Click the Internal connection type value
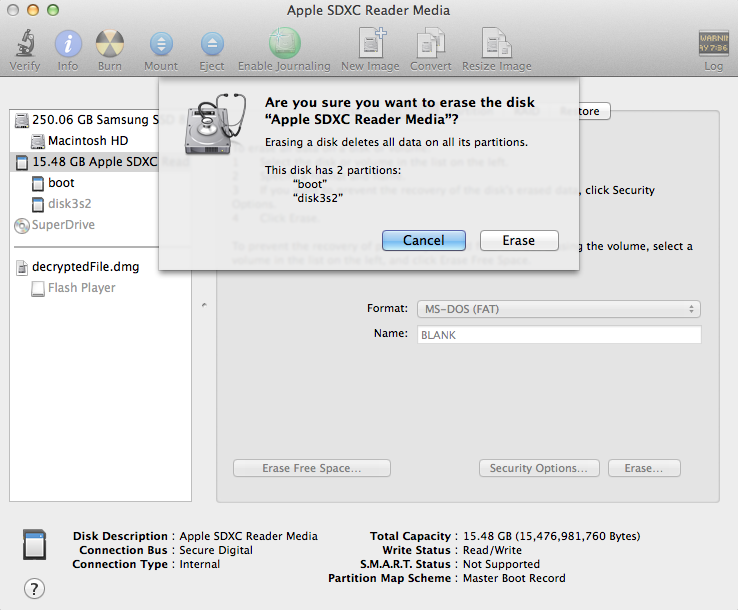The width and height of the screenshot is (738, 610). tap(200, 564)
